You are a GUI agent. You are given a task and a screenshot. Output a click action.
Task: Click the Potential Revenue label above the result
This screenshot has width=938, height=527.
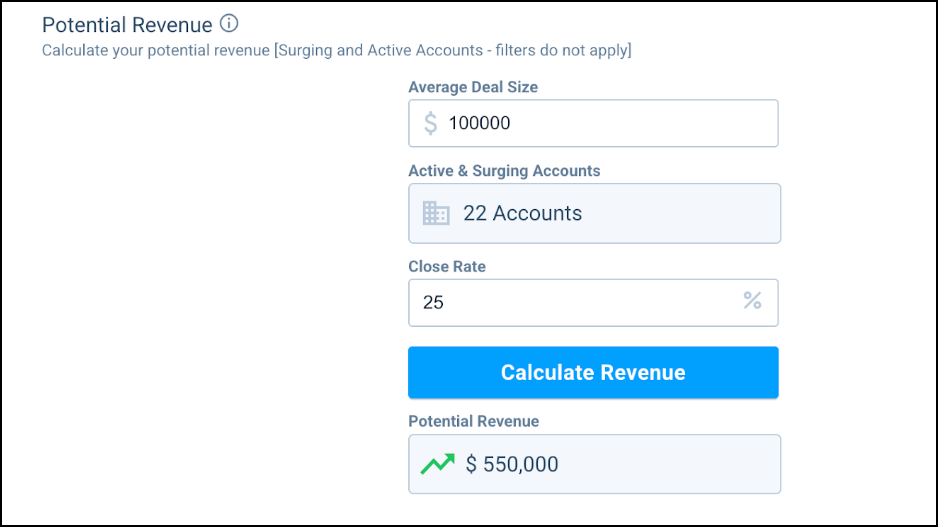tap(473, 421)
